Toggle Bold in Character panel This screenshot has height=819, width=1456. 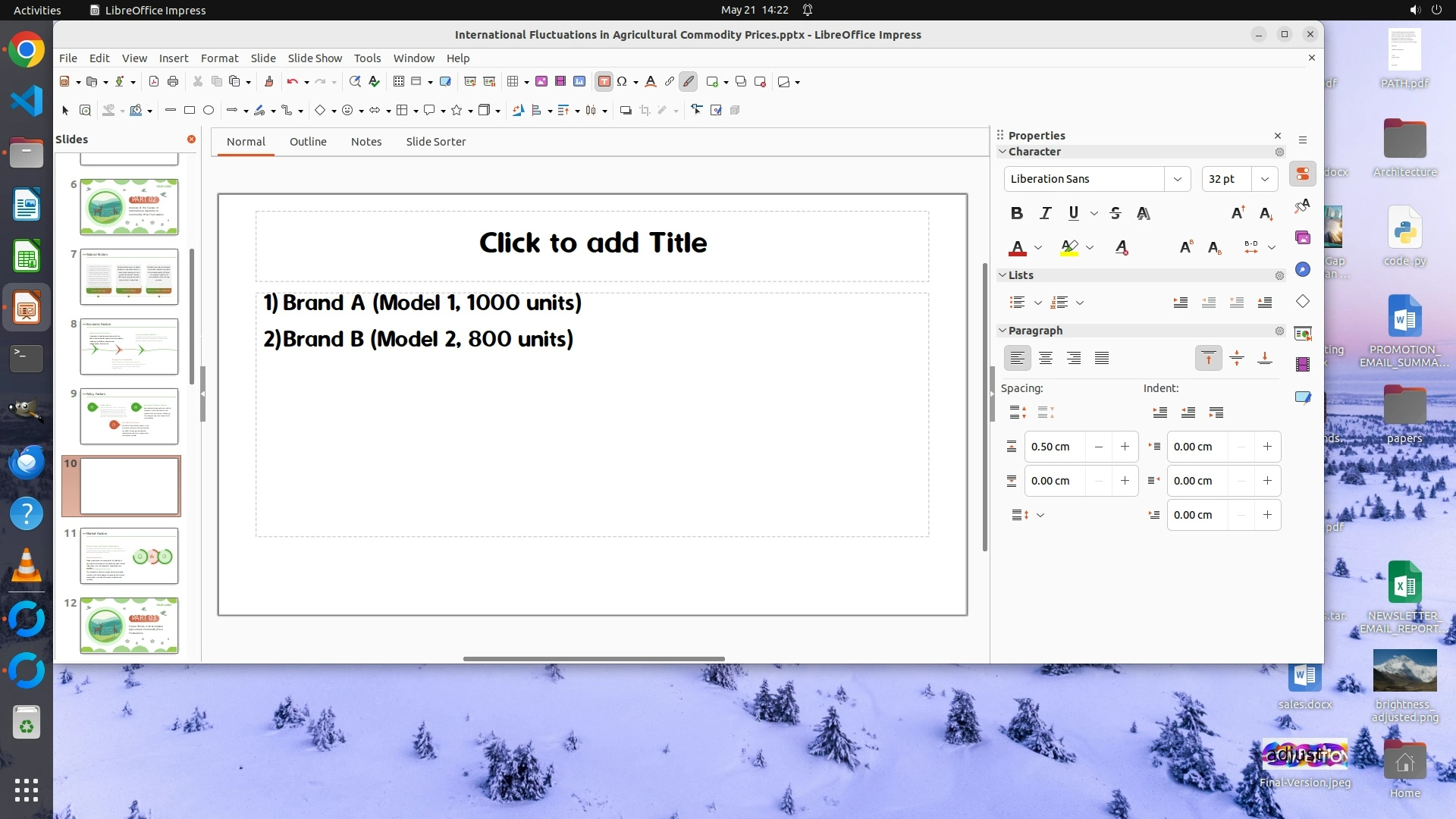coord(1017,214)
